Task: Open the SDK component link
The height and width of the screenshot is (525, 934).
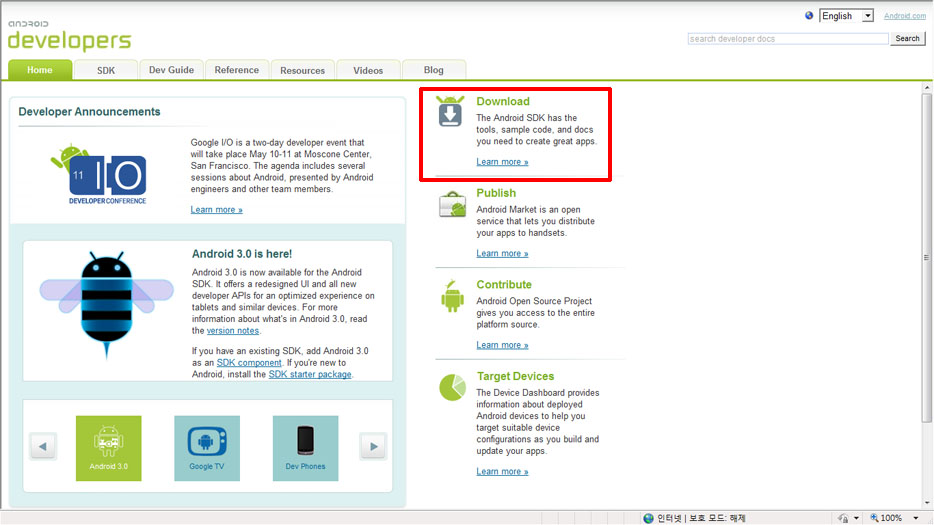Action: point(249,363)
